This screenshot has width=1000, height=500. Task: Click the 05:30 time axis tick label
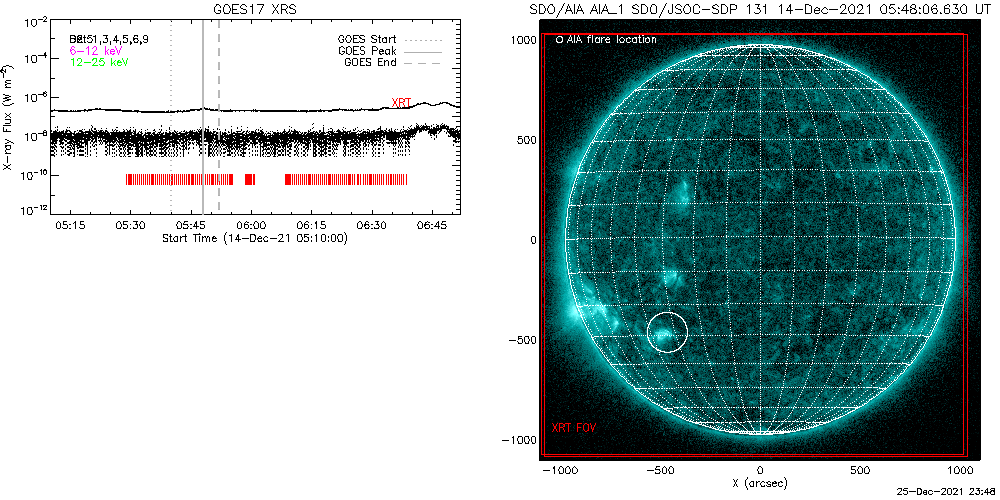pyautogui.click(x=131, y=225)
